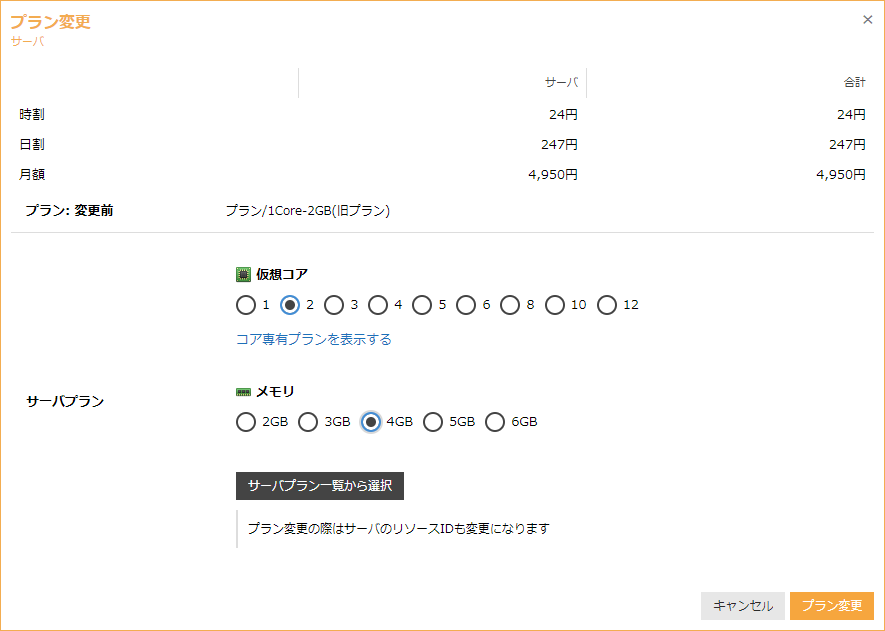Choose 8 virtual cores

[x=510, y=305]
